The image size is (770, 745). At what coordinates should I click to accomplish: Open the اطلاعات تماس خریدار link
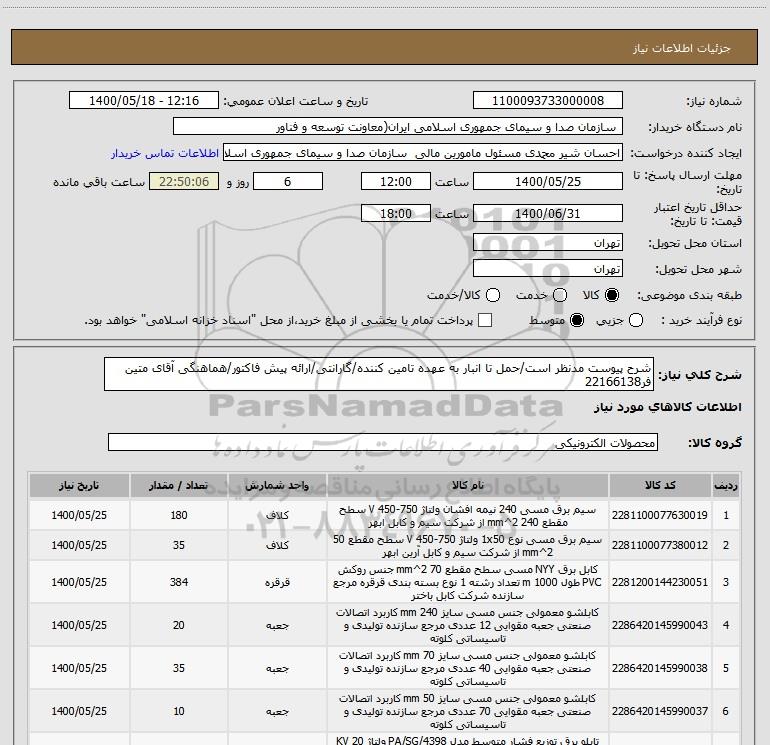click(x=165, y=153)
